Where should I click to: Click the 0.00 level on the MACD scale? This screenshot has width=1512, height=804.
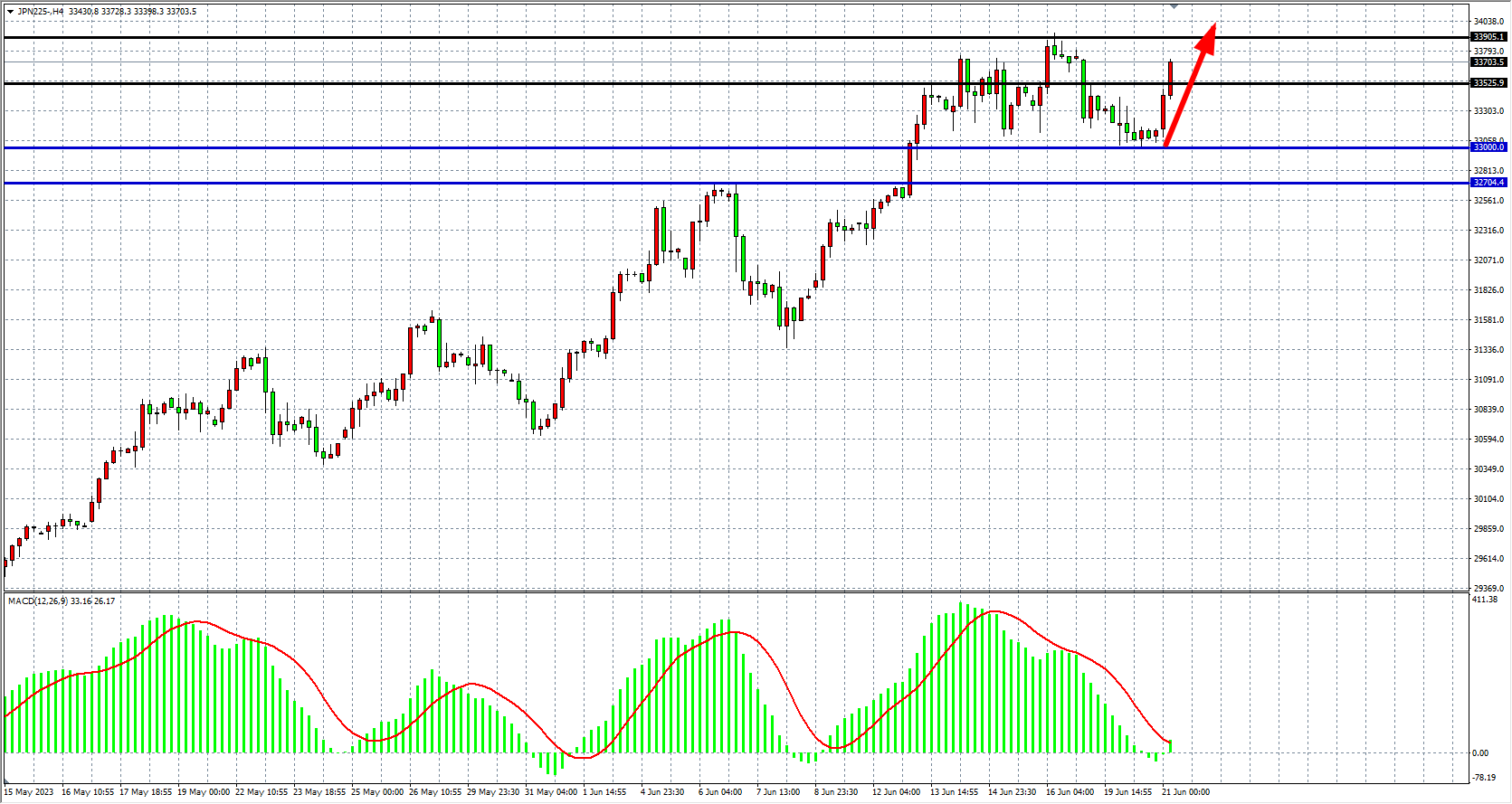(1480, 752)
